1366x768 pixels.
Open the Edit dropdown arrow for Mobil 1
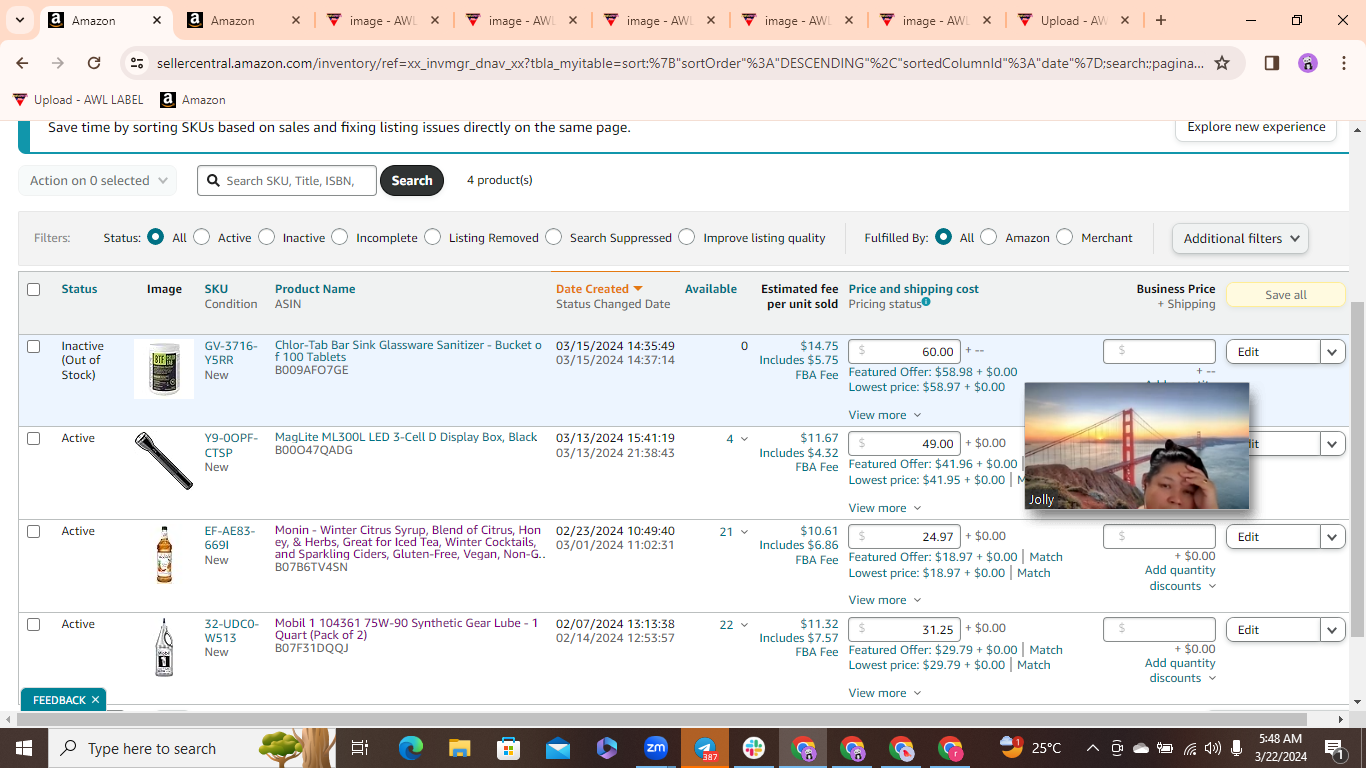click(x=1333, y=630)
